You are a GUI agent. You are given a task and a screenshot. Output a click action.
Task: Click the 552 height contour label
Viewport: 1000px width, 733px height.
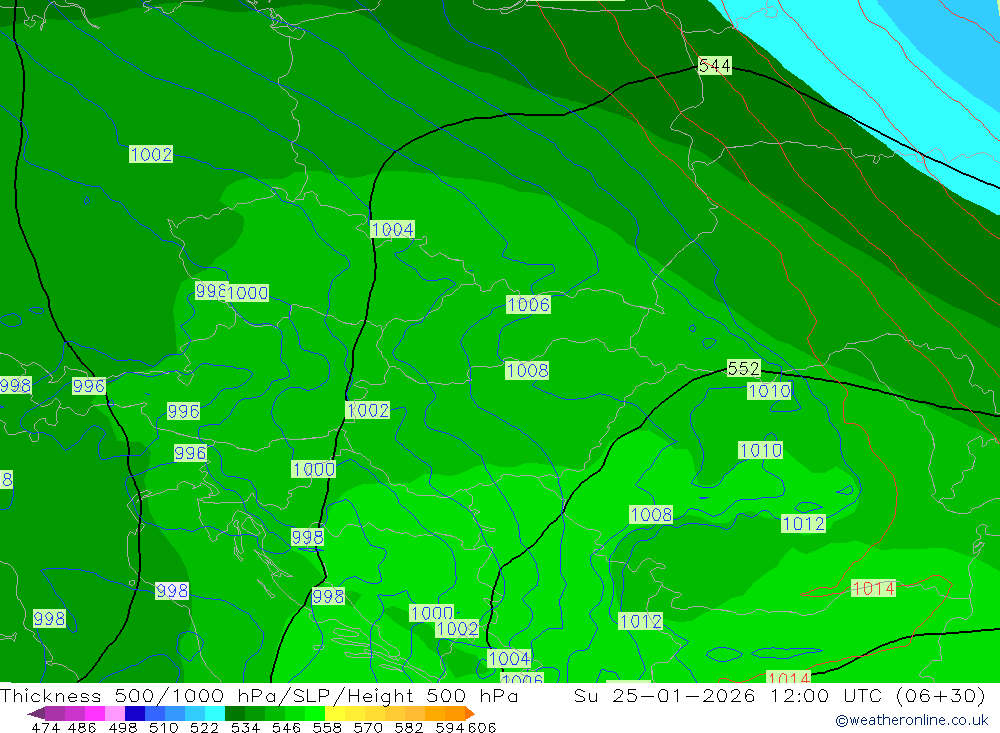point(744,368)
